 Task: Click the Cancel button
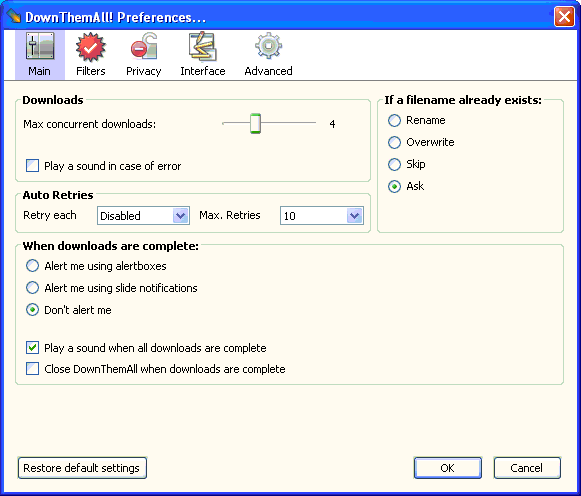[x=527, y=468]
